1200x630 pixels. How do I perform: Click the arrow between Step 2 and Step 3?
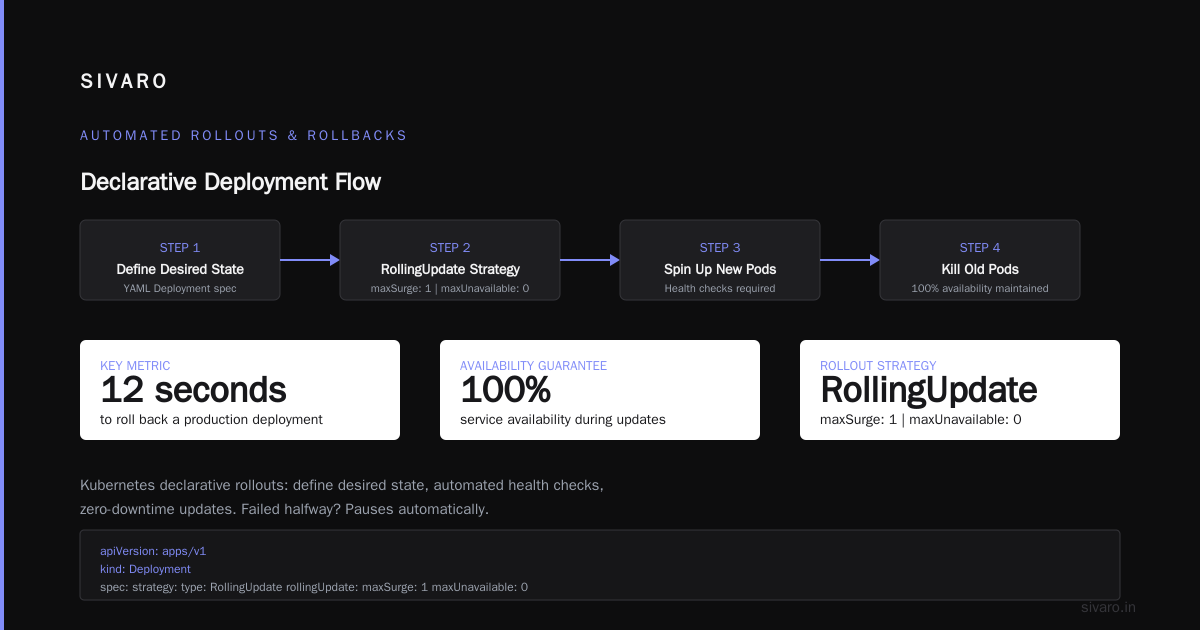tap(590, 260)
